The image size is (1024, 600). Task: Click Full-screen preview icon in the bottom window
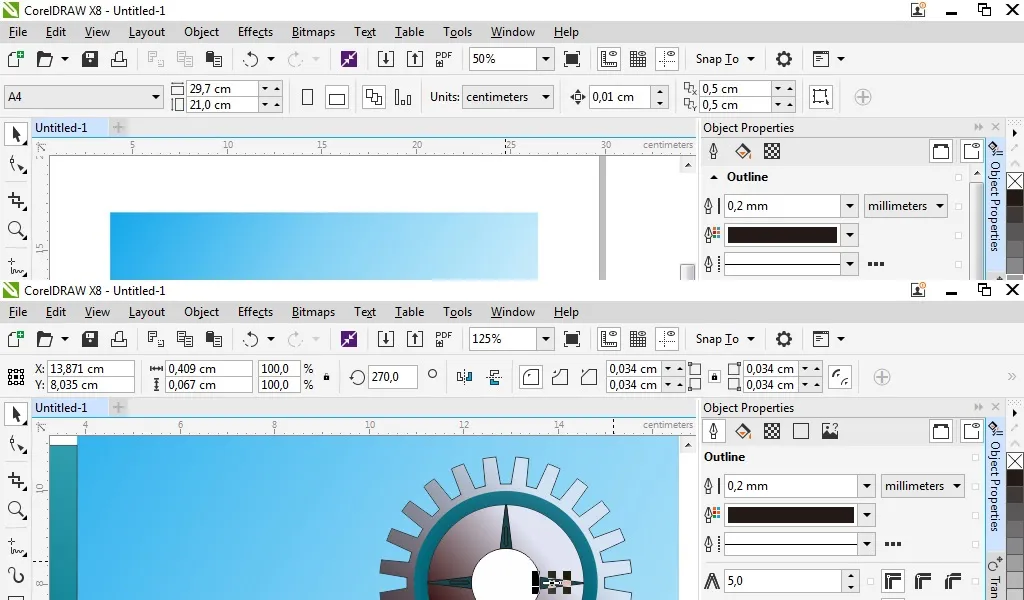point(572,339)
